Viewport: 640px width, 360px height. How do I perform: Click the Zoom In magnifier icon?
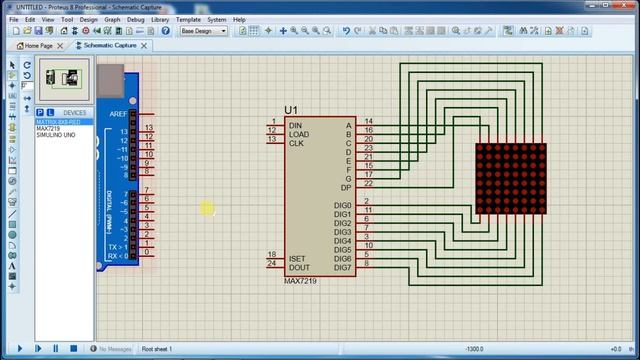point(294,31)
